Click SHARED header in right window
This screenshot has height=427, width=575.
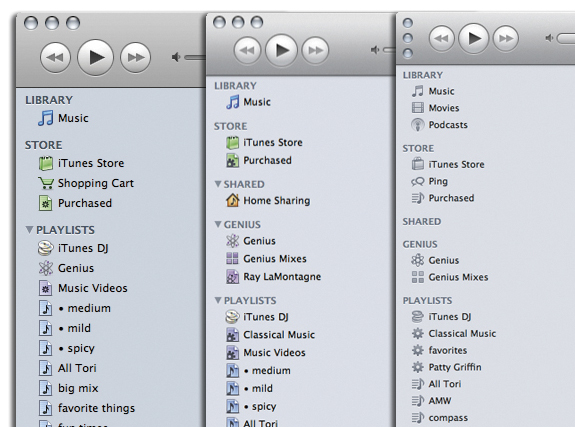pyautogui.click(x=422, y=222)
